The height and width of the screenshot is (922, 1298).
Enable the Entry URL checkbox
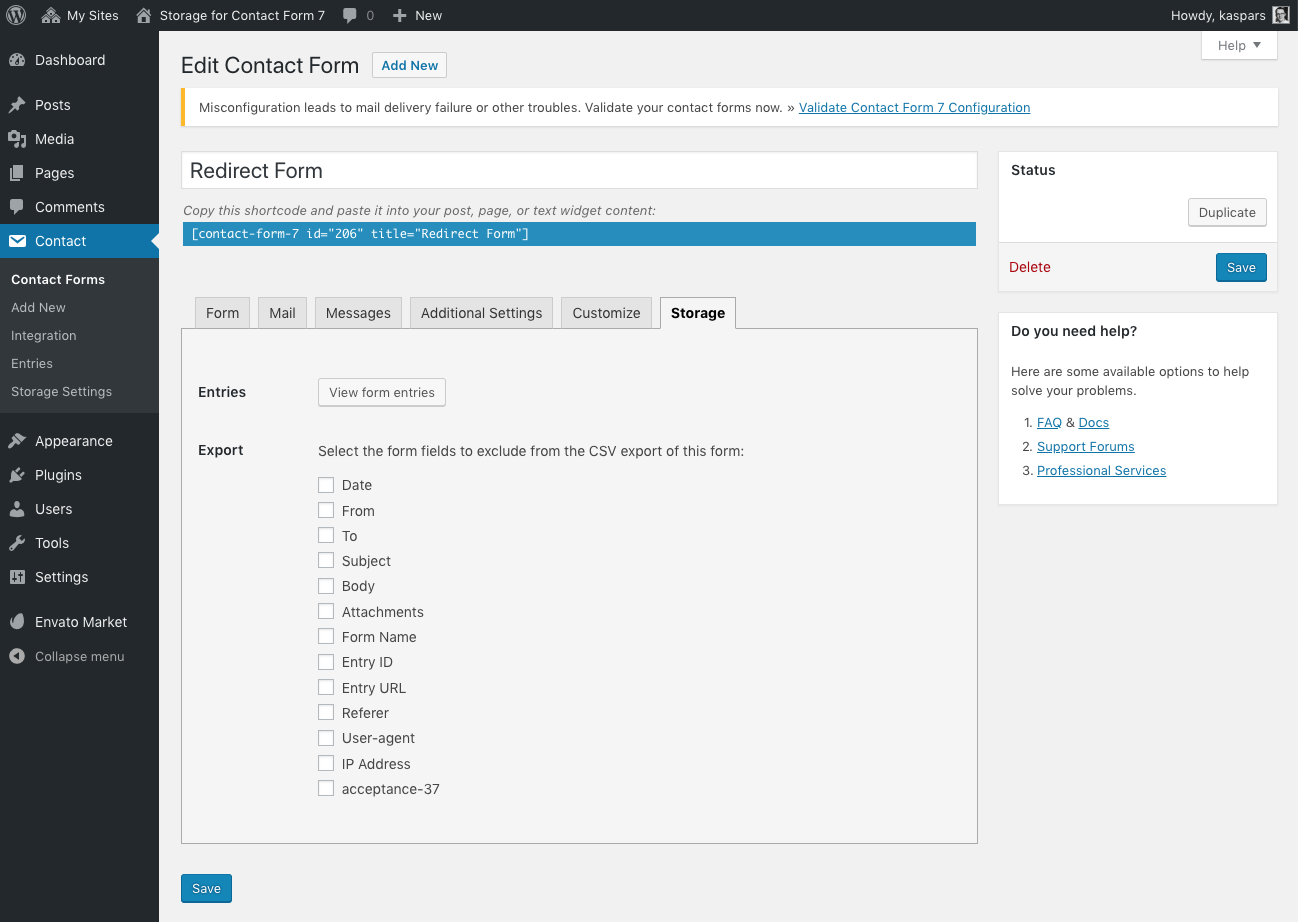click(x=326, y=687)
